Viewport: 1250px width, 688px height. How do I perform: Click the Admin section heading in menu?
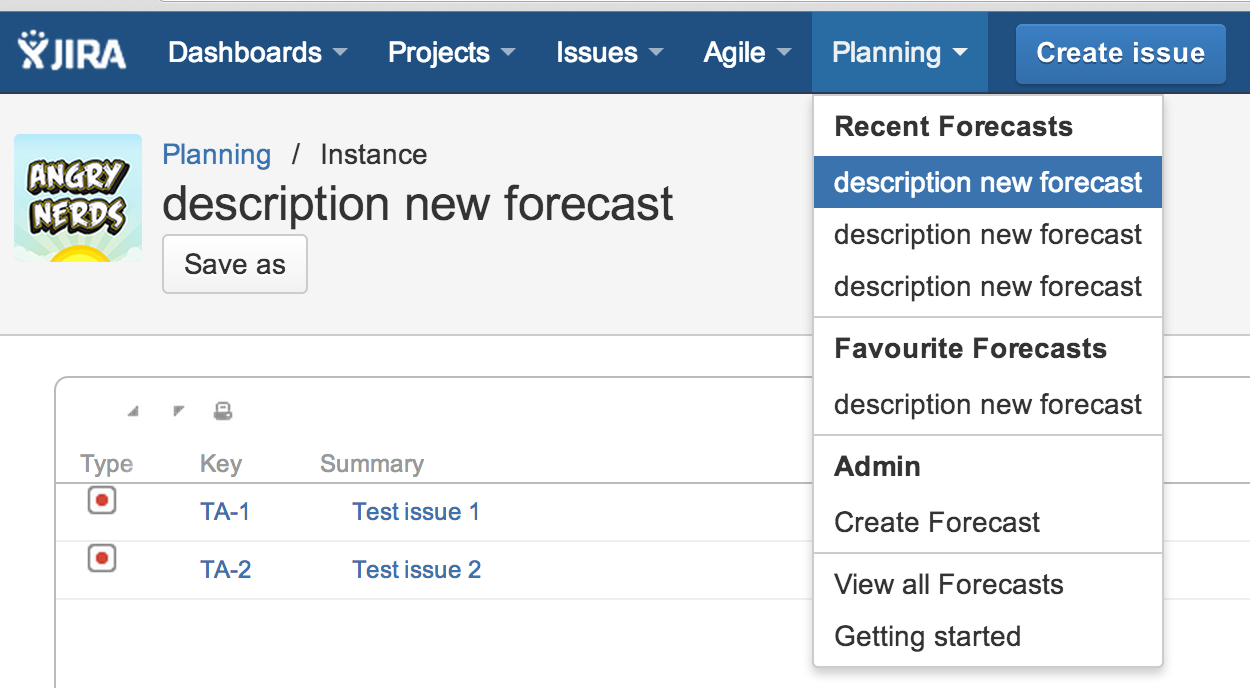pyautogui.click(x=878, y=467)
